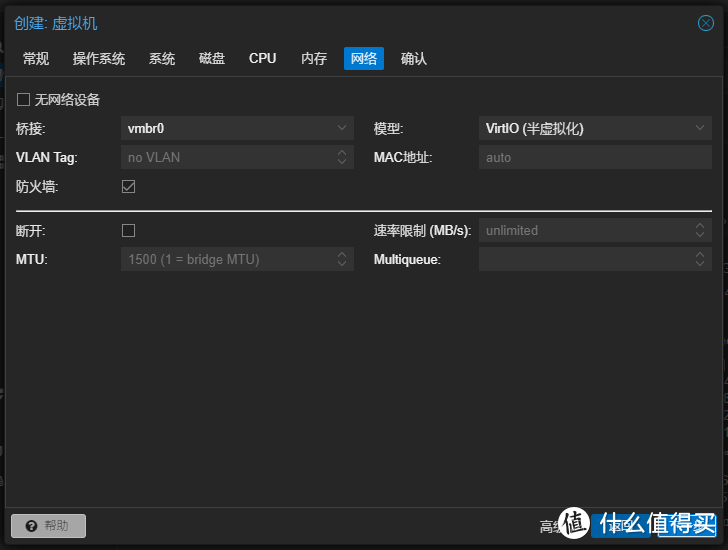728x550 pixels.
Task: Click the Multiqueue input field
Action: pos(585,259)
